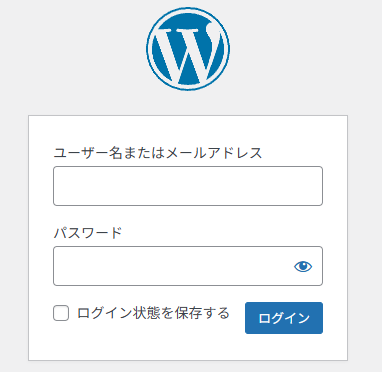The image size is (382, 372).
Task: Click the WordPress logo above the form
Action: pos(188,49)
